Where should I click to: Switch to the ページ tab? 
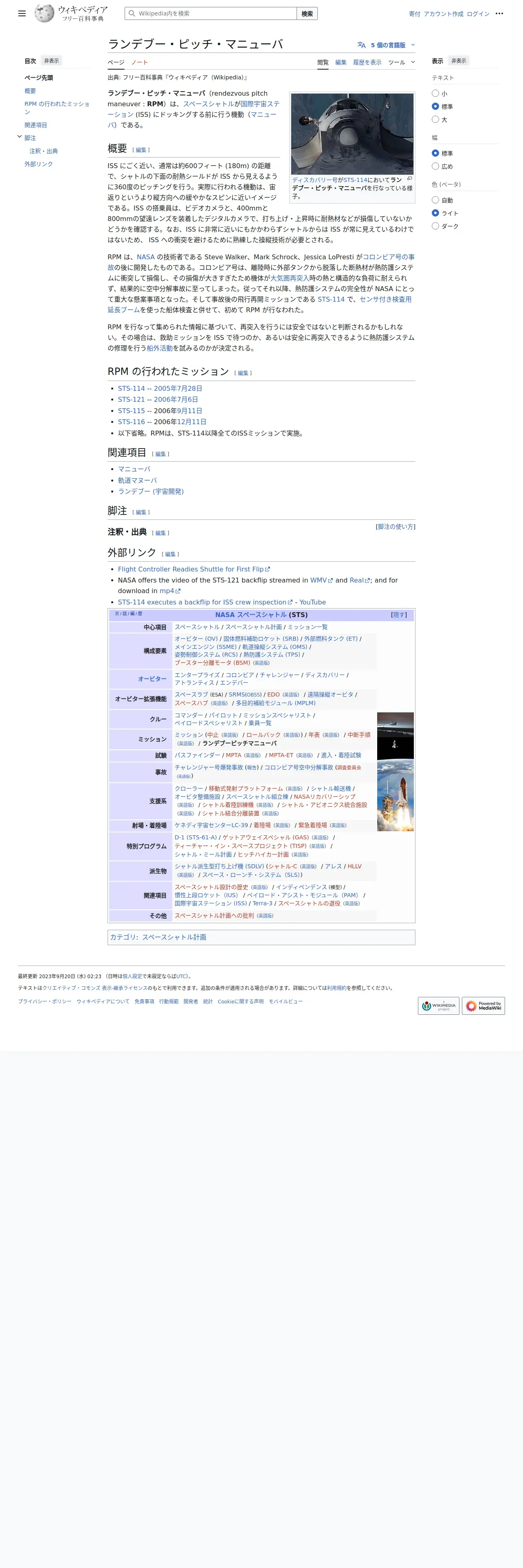coord(116,62)
